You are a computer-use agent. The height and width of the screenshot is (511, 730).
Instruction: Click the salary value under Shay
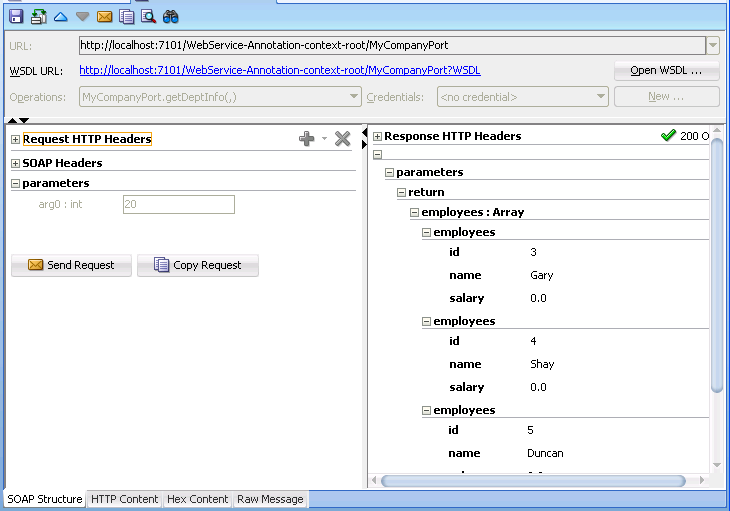tap(538, 387)
